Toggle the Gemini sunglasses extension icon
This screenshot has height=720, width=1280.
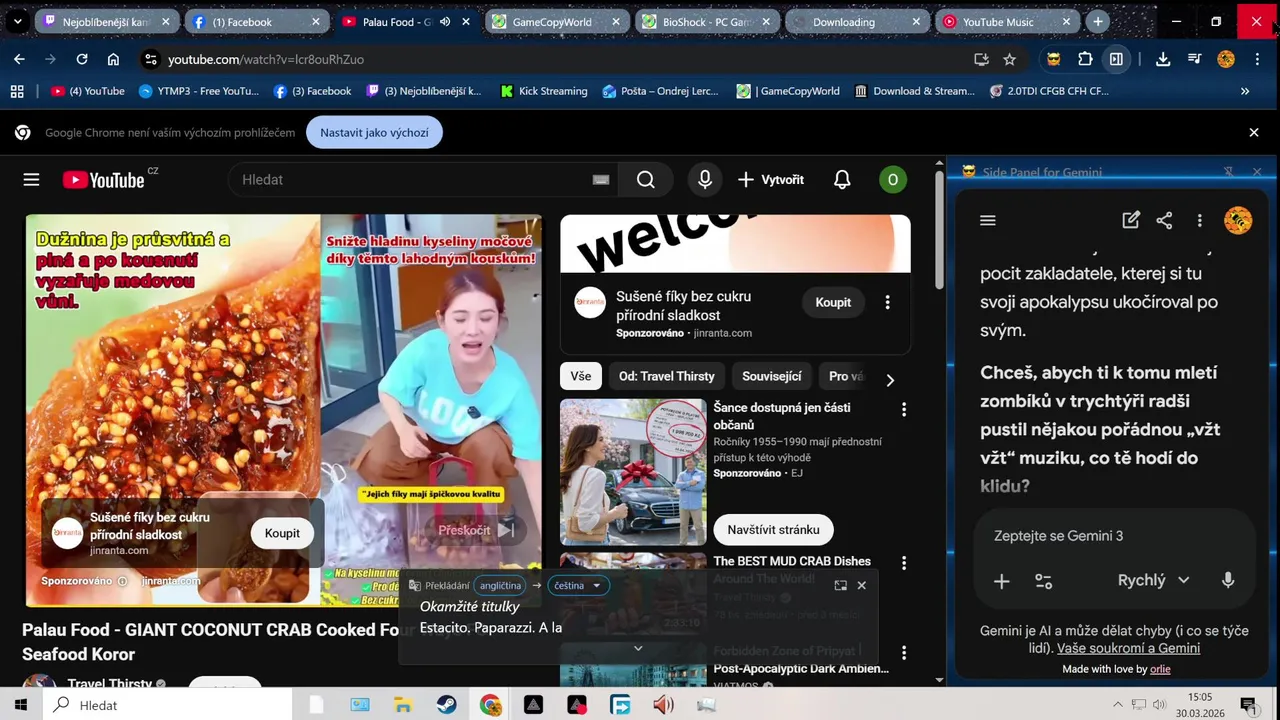click(x=1053, y=59)
